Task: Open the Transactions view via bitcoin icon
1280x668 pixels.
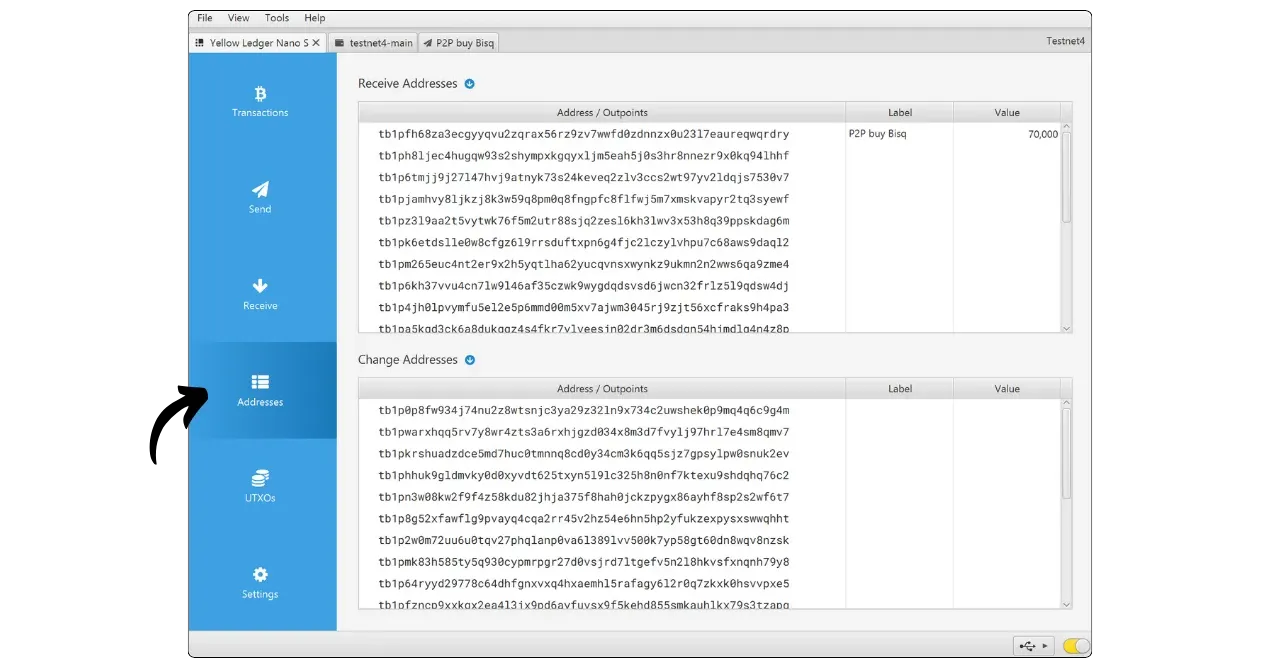Action: [260, 94]
